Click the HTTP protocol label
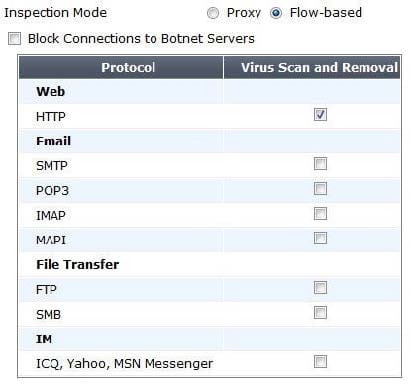 (51, 117)
